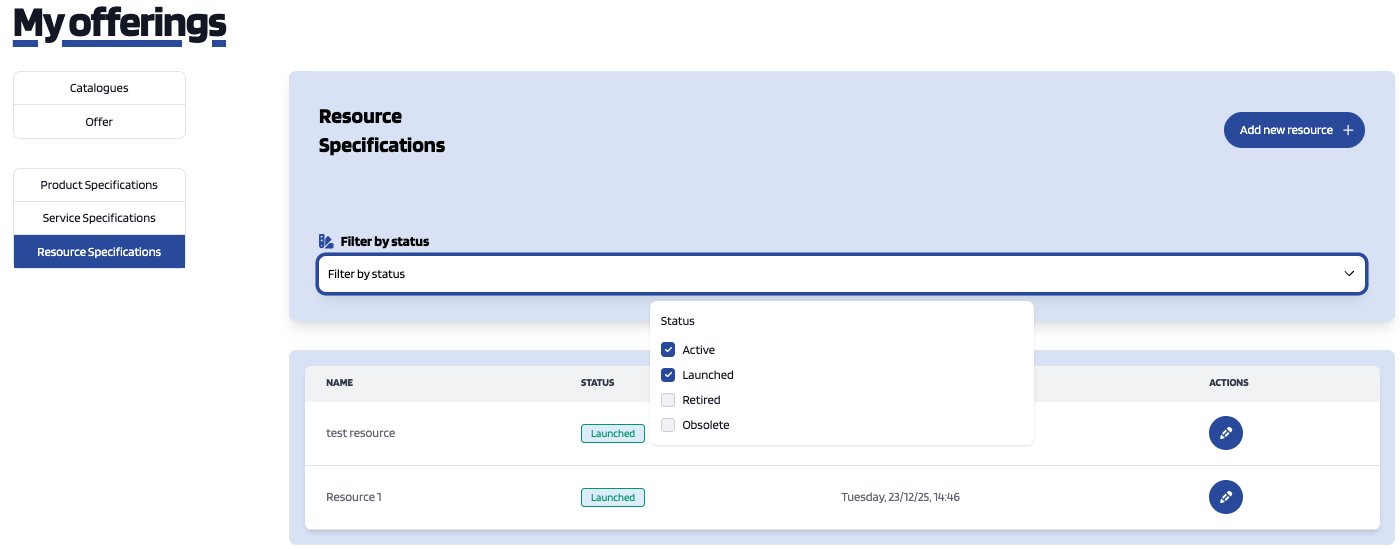
Task: Uncheck the Active status checkbox
Action: point(668,350)
